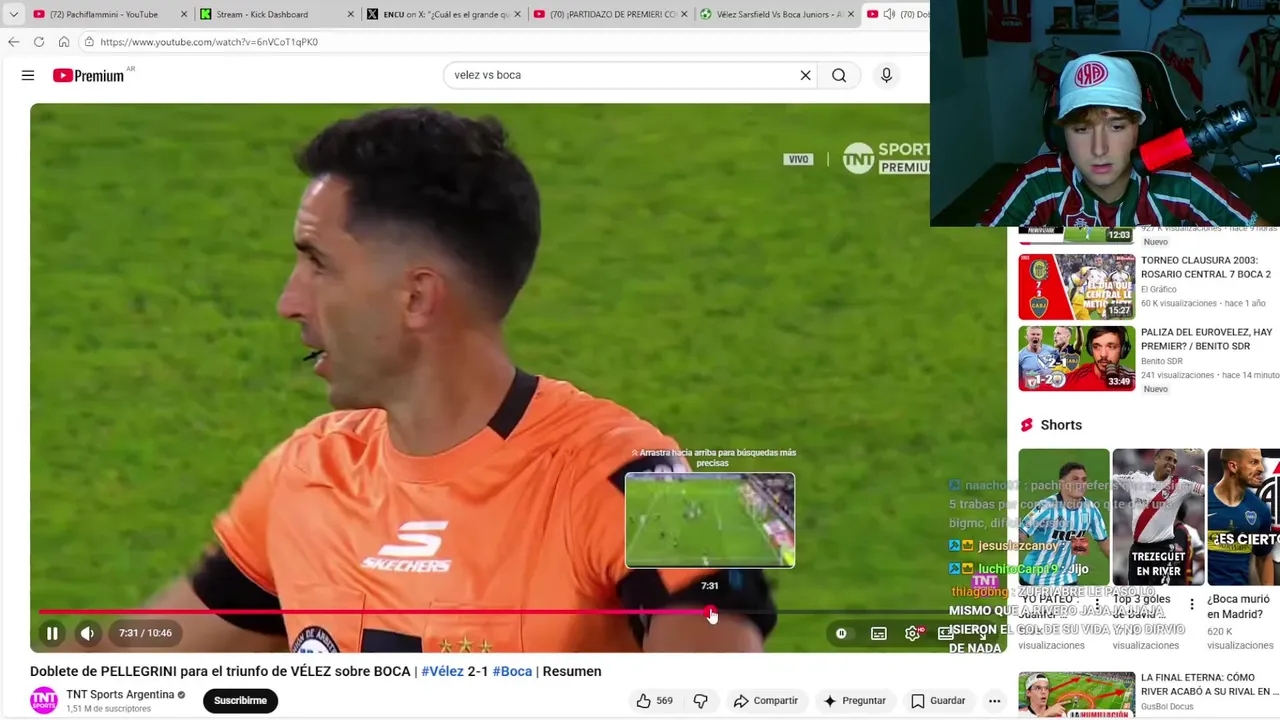The height and width of the screenshot is (720, 1280).
Task: Open PALIZA DEL EUROVELEZ video thumbnail
Action: click(x=1076, y=358)
